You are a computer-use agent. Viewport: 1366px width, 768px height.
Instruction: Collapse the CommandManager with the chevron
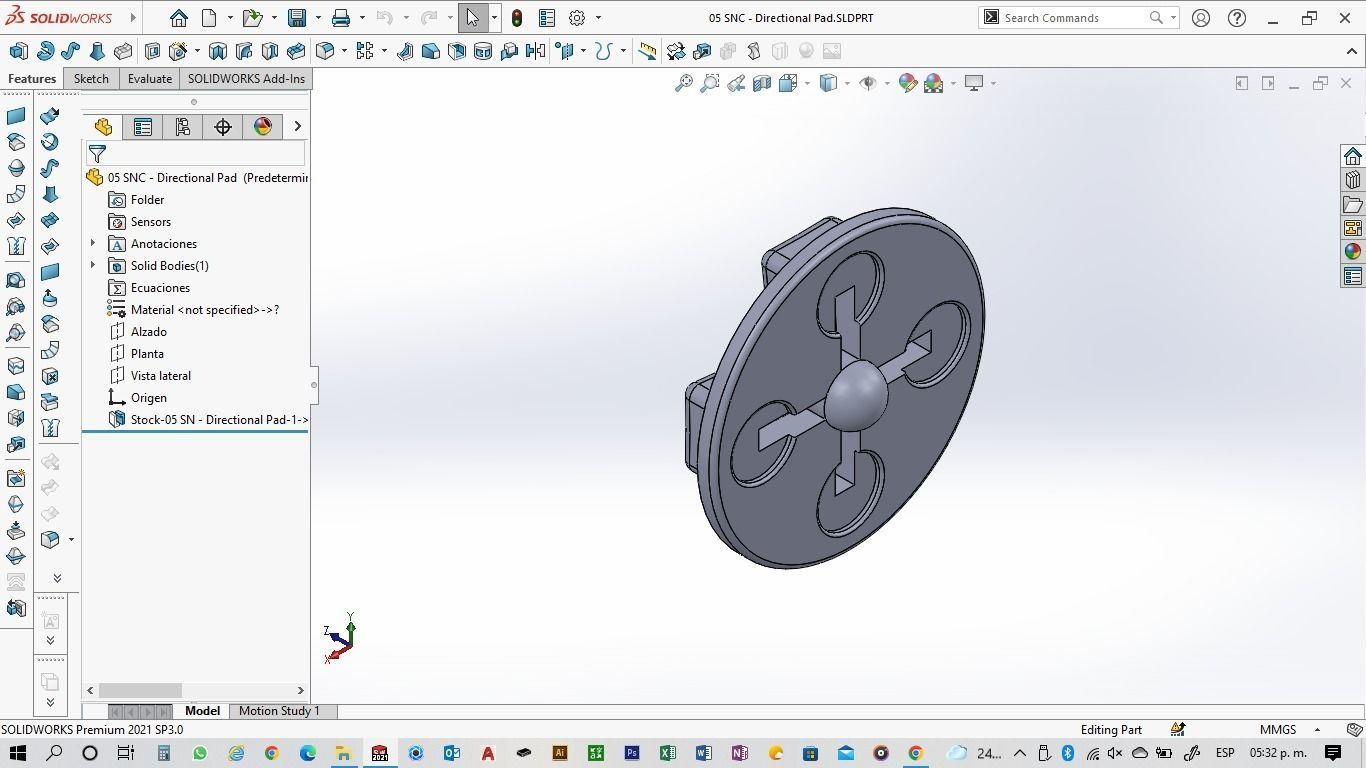pos(1352,51)
